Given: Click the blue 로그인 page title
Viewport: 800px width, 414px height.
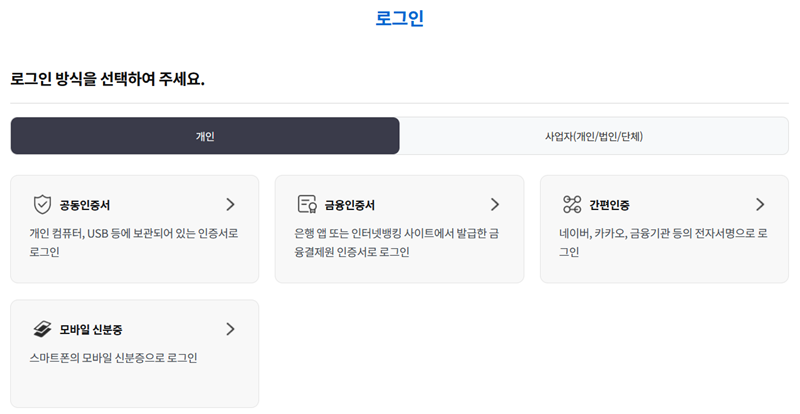Looking at the screenshot, I should click(399, 18).
